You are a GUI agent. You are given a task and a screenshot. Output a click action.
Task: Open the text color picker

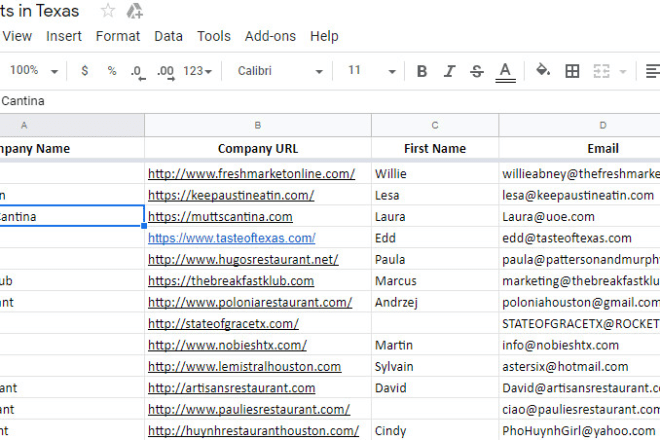click(505, 72)
